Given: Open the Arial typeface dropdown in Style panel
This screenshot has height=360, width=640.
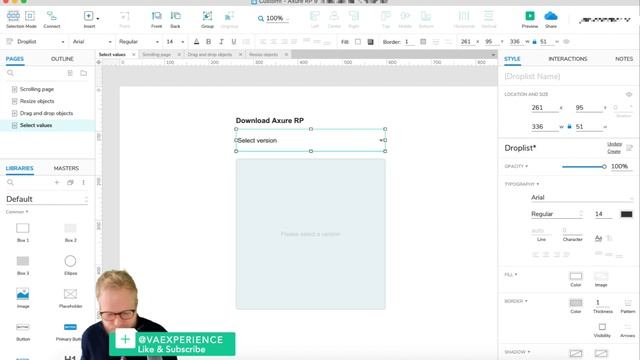Looking at the screenshot, I should [581, 198].
